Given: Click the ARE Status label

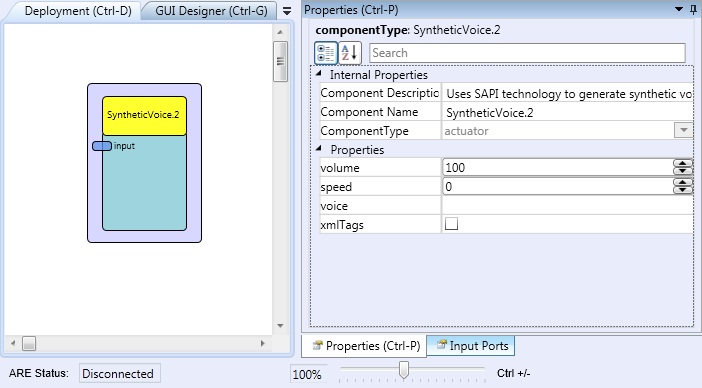Looking at the screenshot, I should [39, 373].
